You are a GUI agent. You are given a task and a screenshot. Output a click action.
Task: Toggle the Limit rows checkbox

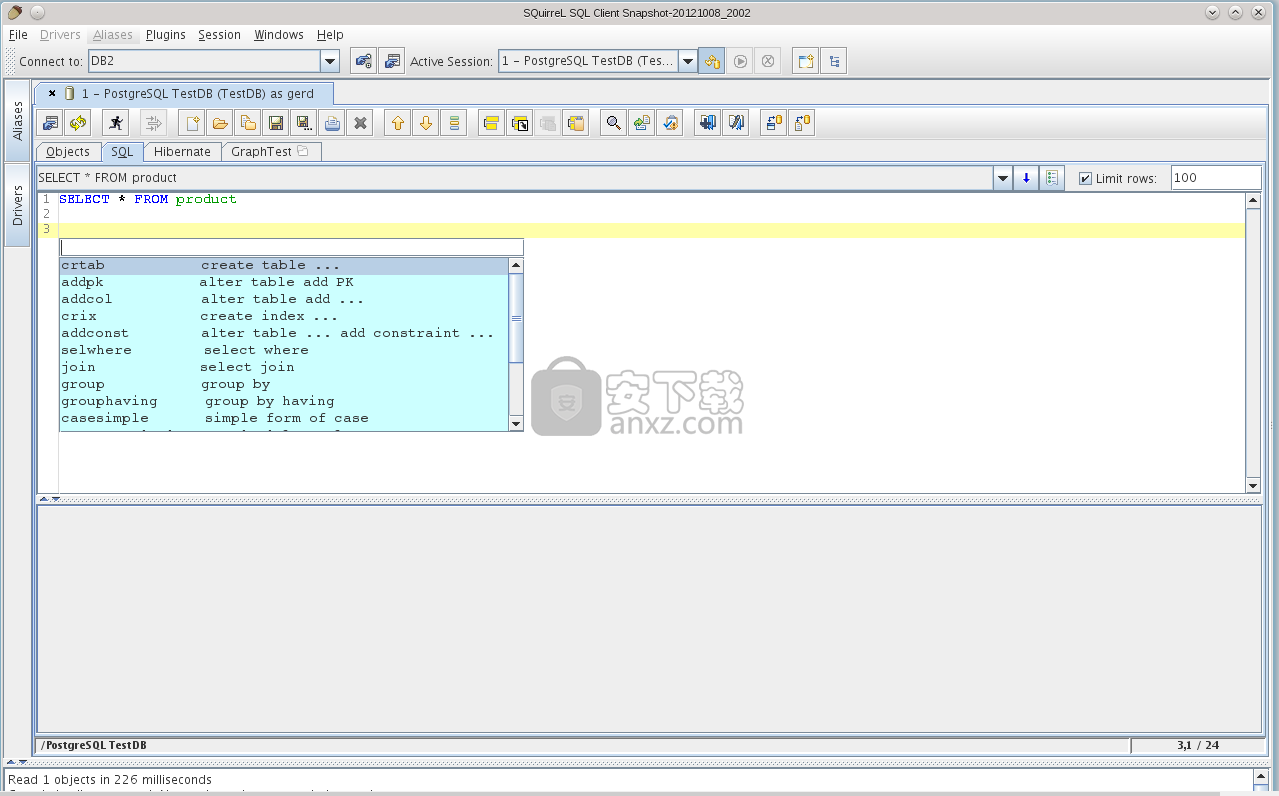click(x=1085, y=178)
